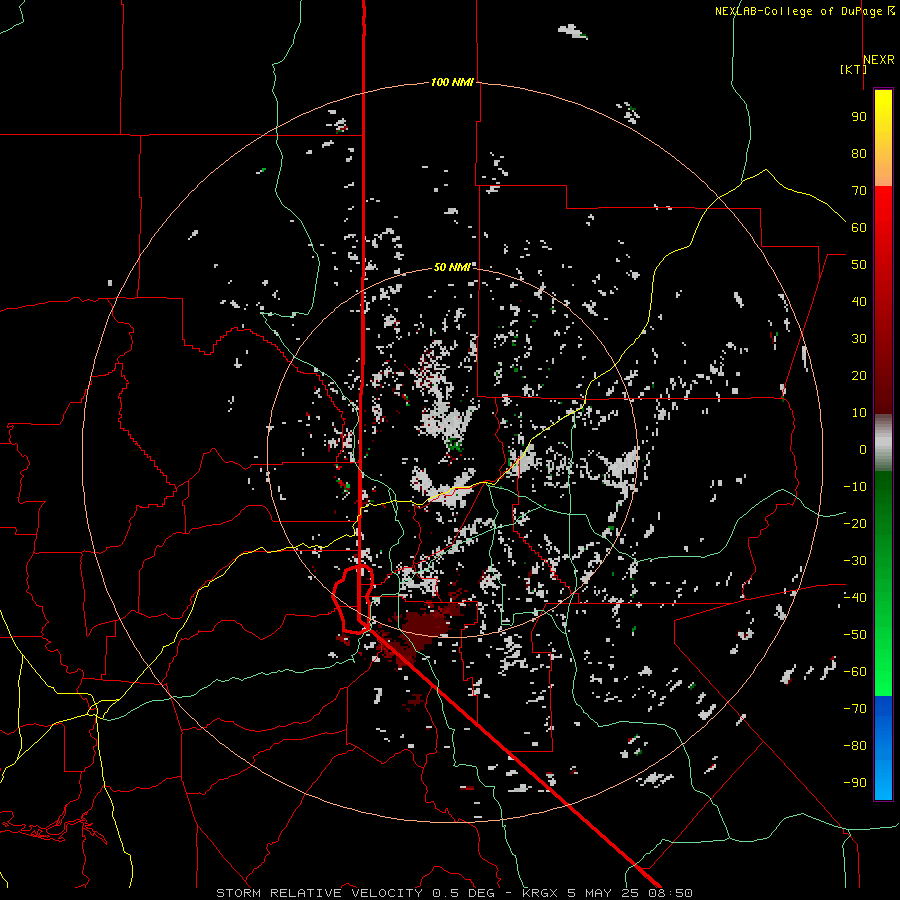Click the -10 value on the velocity scale
Viewport: 900px width, 900px height.
[855, 487]
